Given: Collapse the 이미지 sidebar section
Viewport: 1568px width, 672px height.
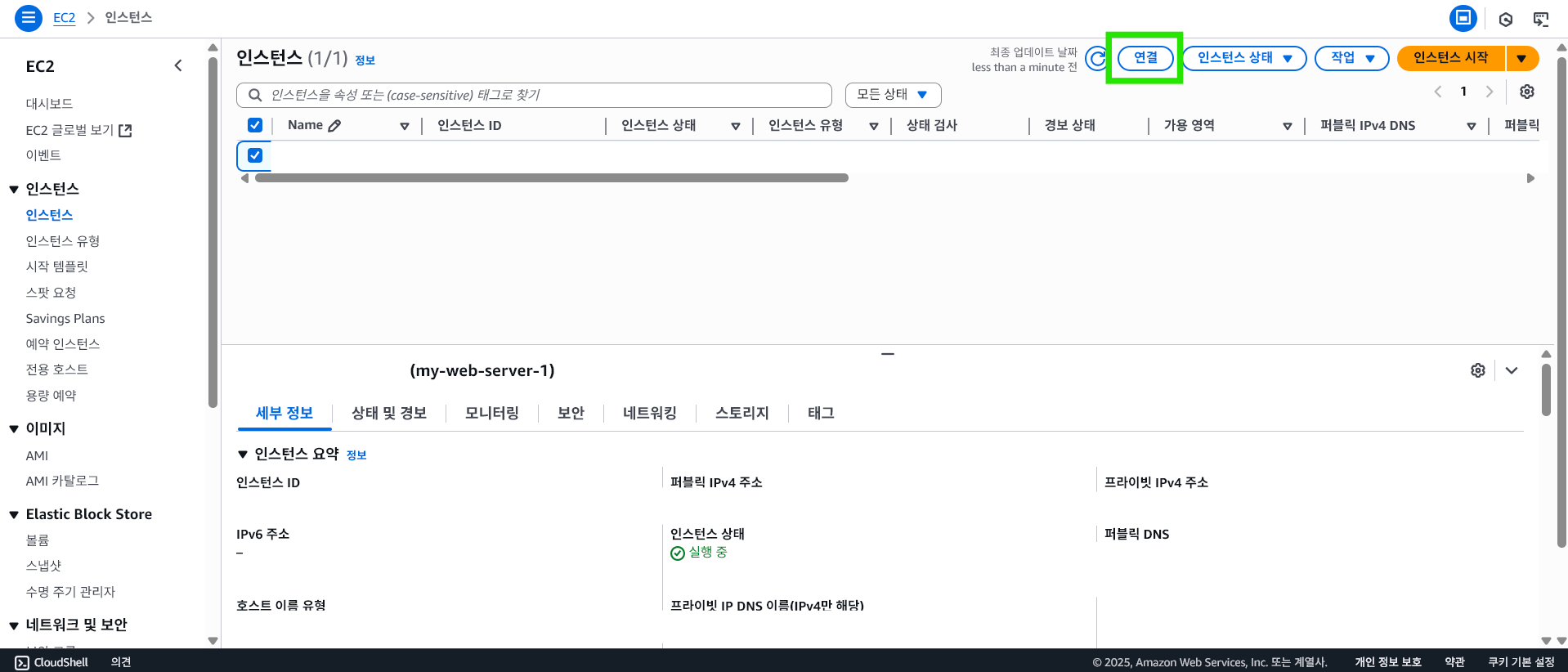Looking at the screenshot, I should (14, 428).
